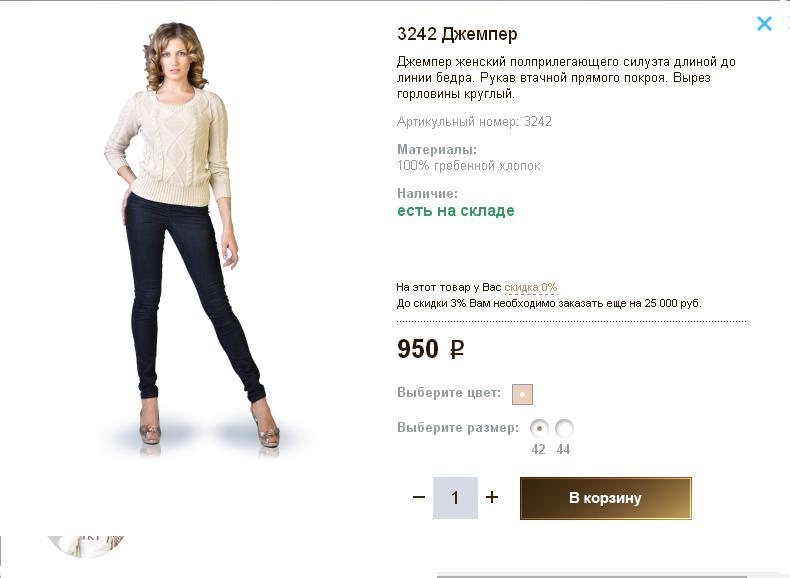Image resolution: width=790 pixels, height=578 pixels.
Task: Open the "скидка 0%" discount link
Action: (530, 287)
